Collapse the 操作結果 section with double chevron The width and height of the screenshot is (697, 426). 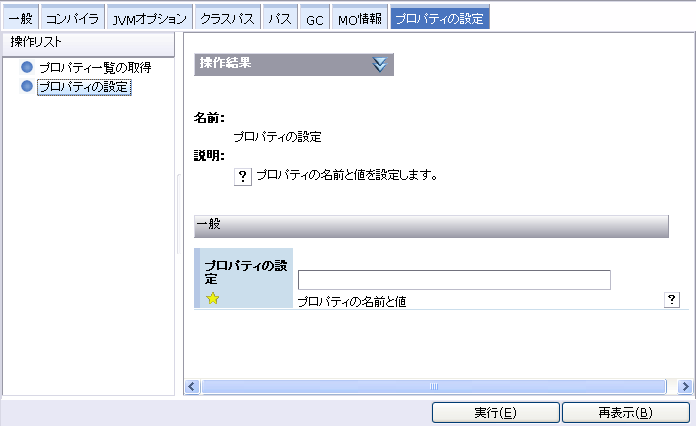pos(379,64)
